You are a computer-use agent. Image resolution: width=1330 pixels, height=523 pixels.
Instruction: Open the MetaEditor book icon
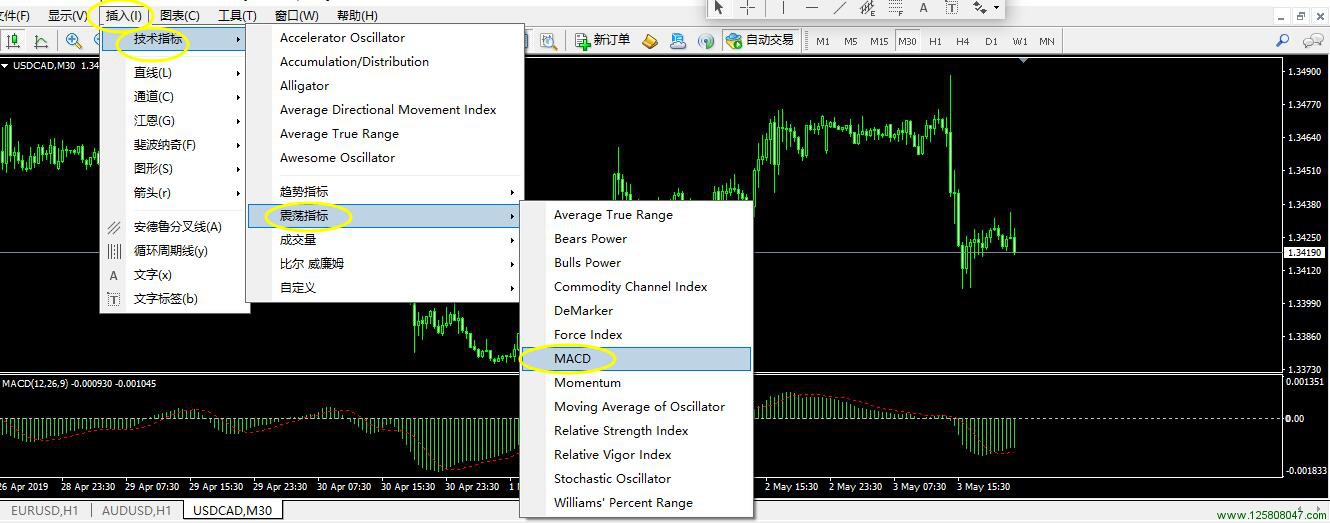650,41
